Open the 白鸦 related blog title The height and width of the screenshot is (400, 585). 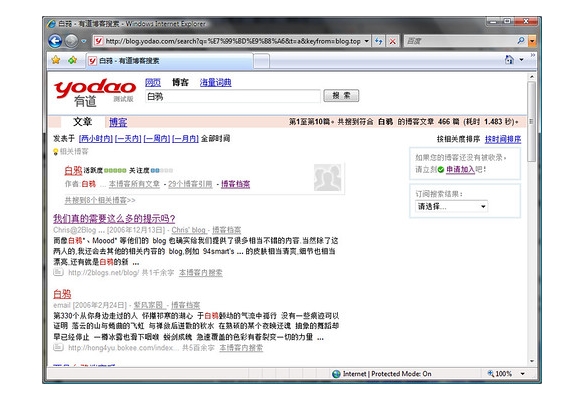pyautogui.click(x=73, y=171)
